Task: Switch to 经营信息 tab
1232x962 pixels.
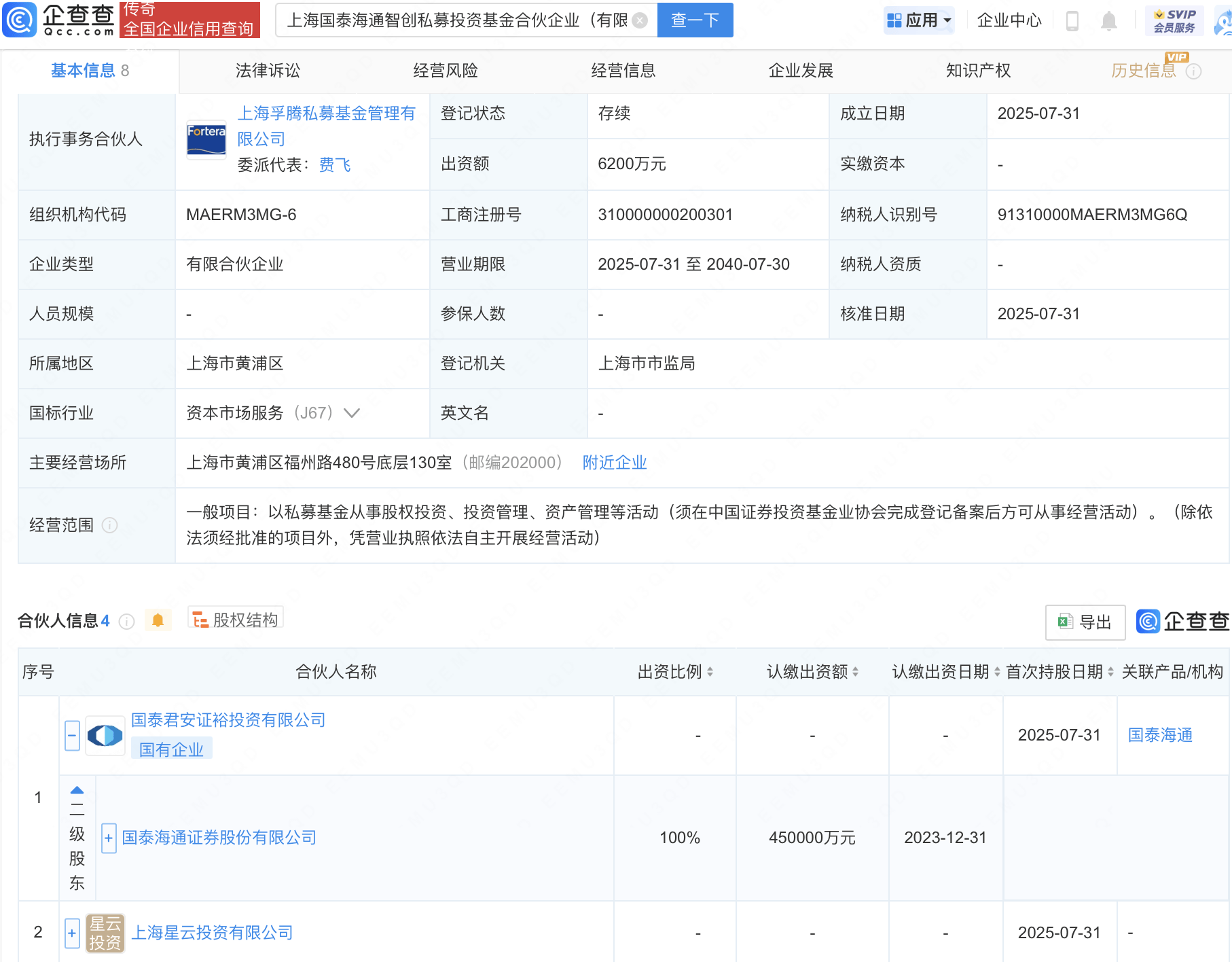Action: pyautogui.click(x=623, y=71)
